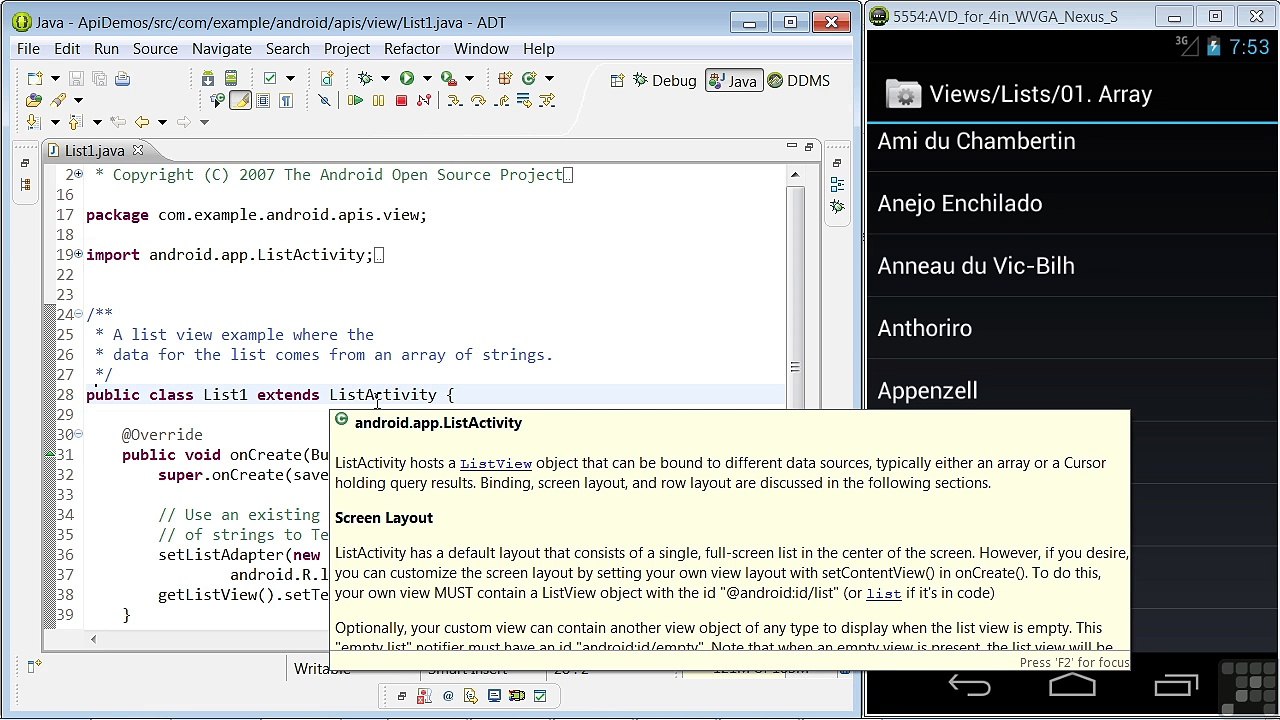Screen dimensions: 1280x720
Task: Click the Resume debug icon
Action: point(355,101)
